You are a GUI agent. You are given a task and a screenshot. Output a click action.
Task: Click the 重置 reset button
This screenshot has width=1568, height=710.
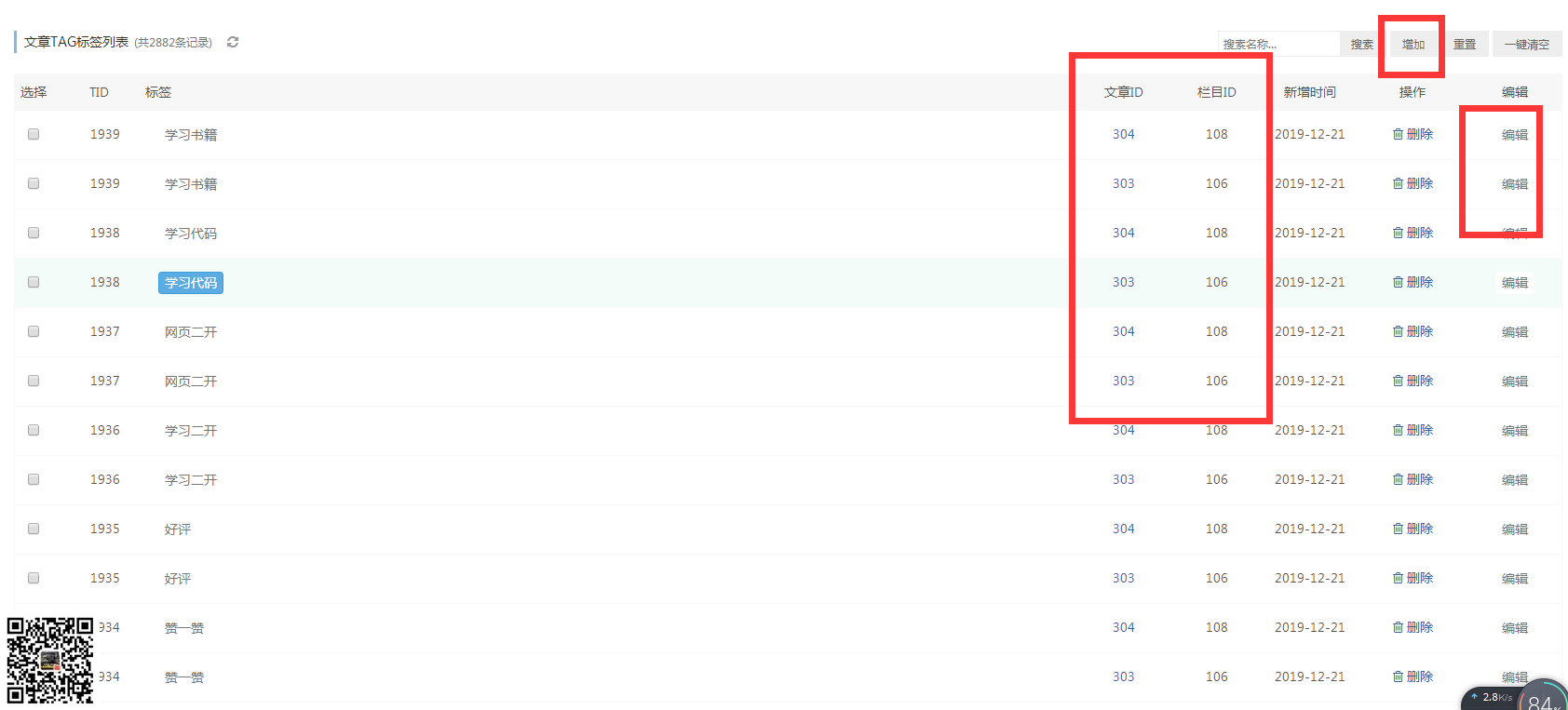coord(1464,44)
